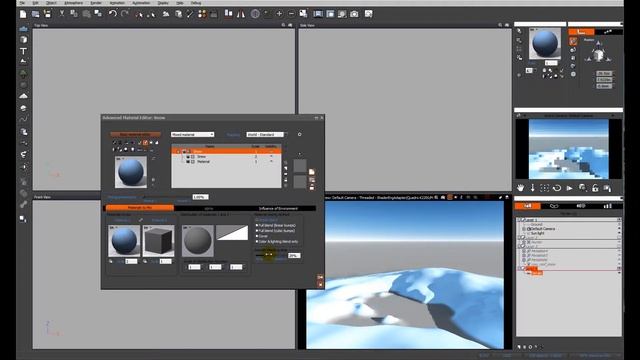Click the small gear icon in Material Editor
640x360 pixels.
300,134
